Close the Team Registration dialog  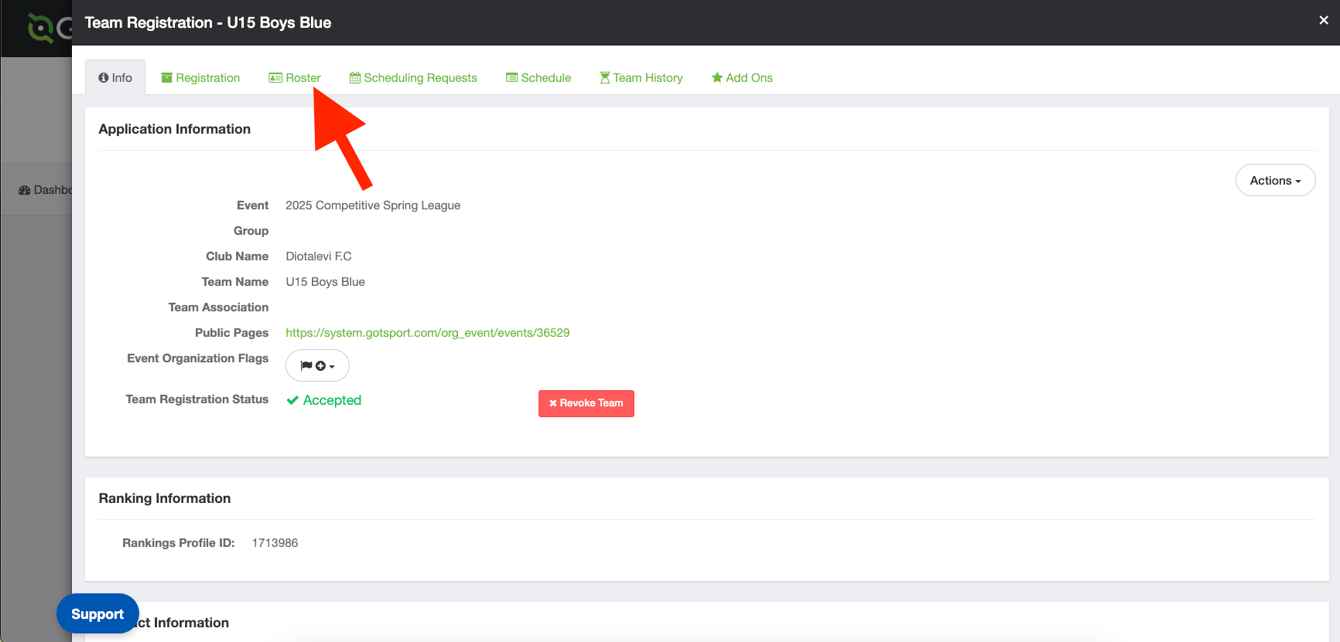(1323, 20)
